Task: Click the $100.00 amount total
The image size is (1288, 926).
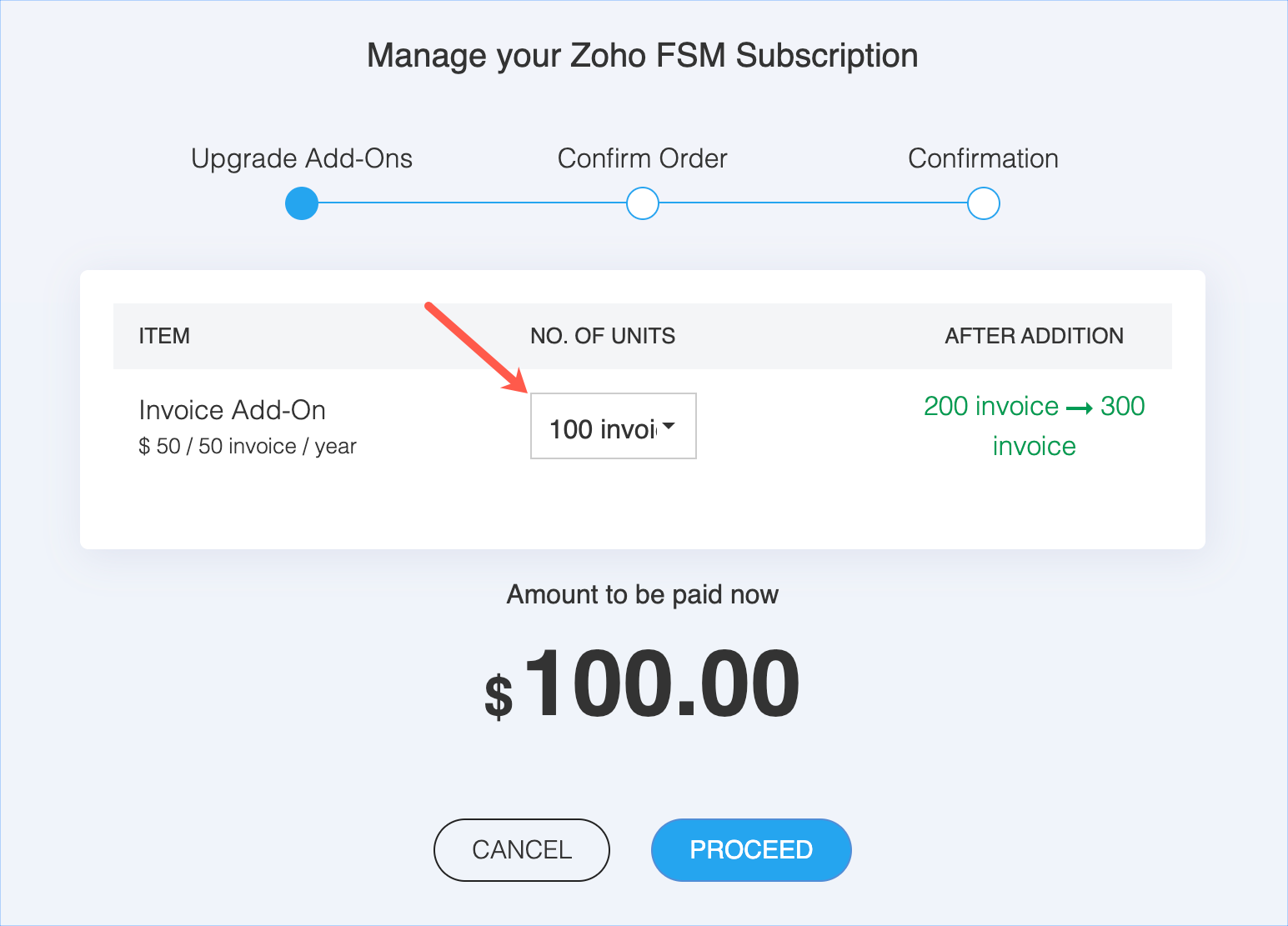Action: (643, 684)
